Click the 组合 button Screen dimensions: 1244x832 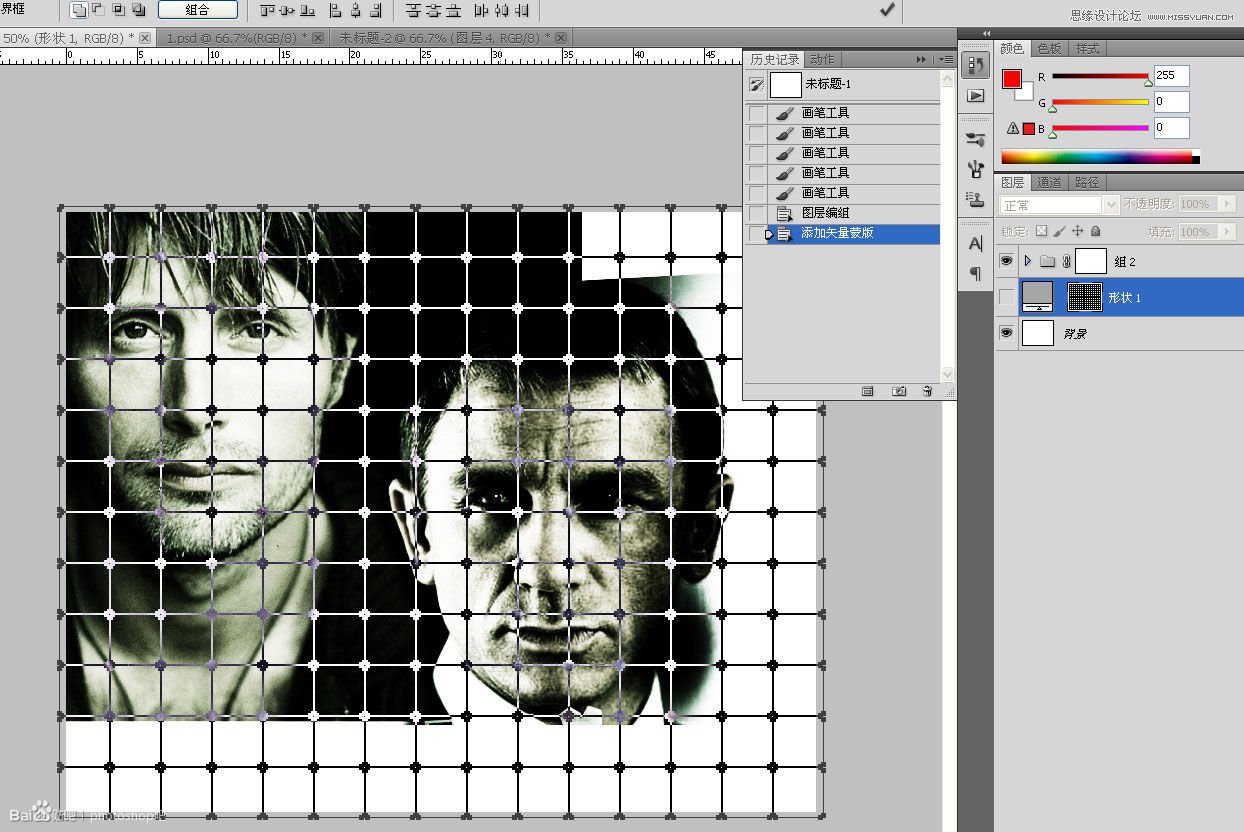pos(198,10)
